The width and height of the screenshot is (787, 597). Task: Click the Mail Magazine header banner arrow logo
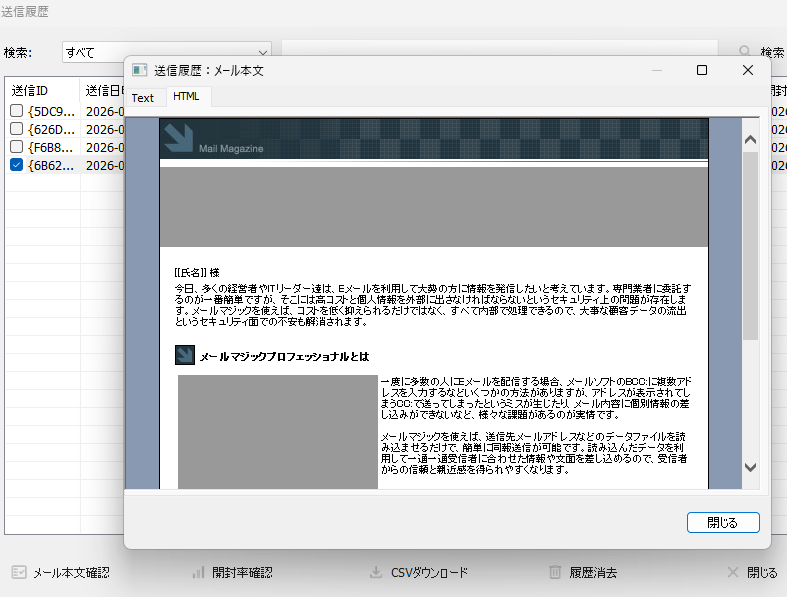pos(179,137)
